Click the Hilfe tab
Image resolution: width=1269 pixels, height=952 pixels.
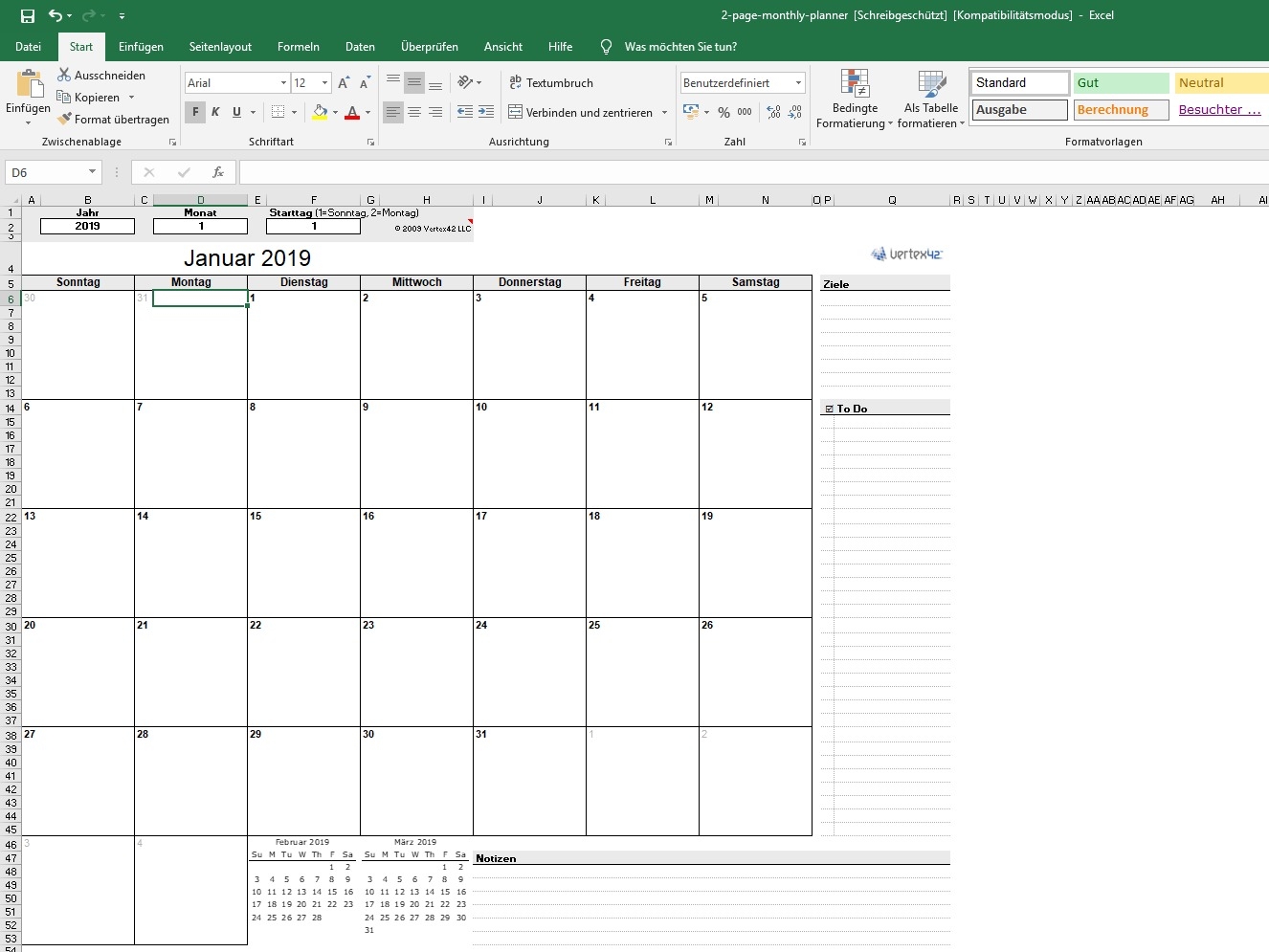tap(561, 46)
